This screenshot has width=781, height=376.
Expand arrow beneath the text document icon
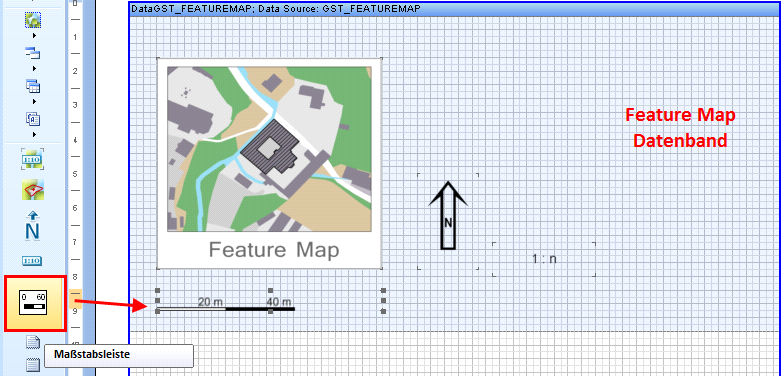tap(34, 135)
